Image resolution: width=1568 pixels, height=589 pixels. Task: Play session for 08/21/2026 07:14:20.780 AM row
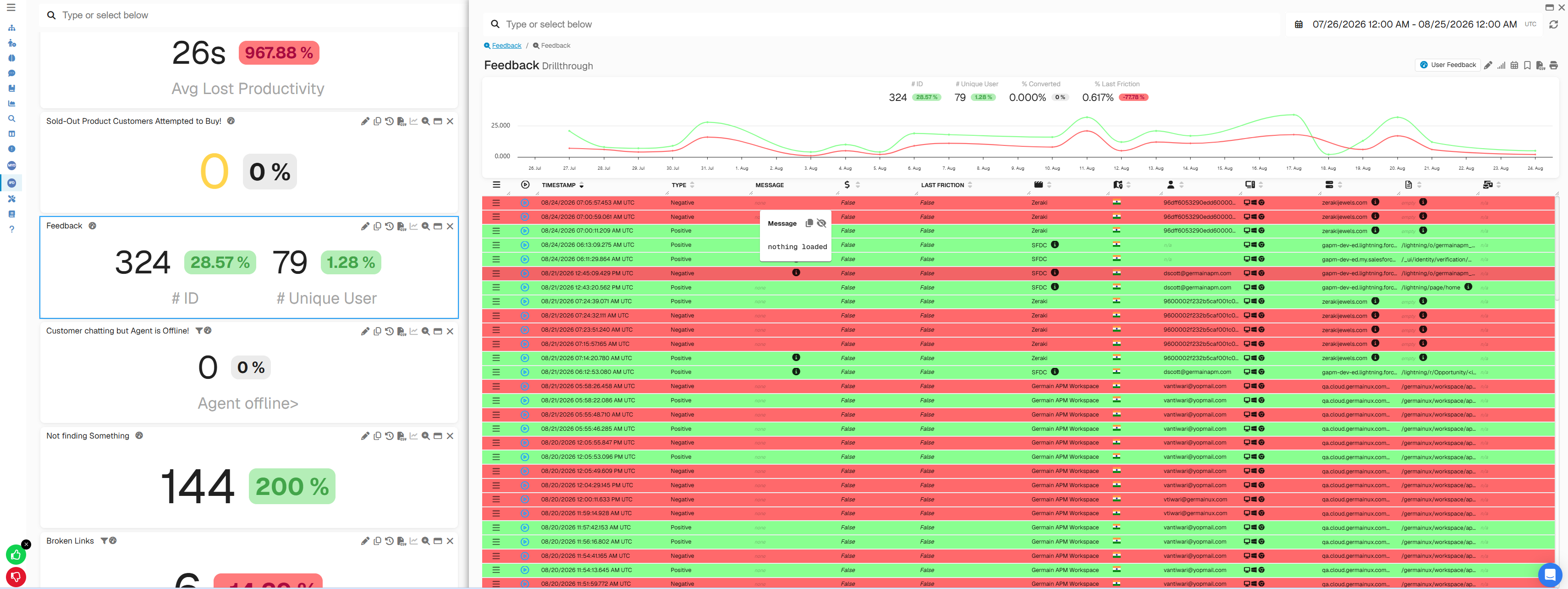525,359
